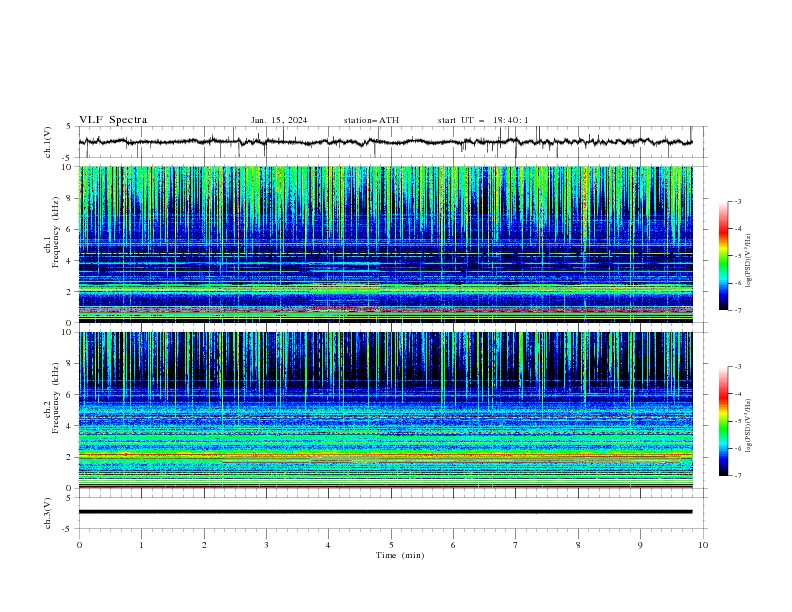This screenshot has width=792, height=612.
Task: Click the ch.1 PSD color bar
Action: click(x=723, y=256)
